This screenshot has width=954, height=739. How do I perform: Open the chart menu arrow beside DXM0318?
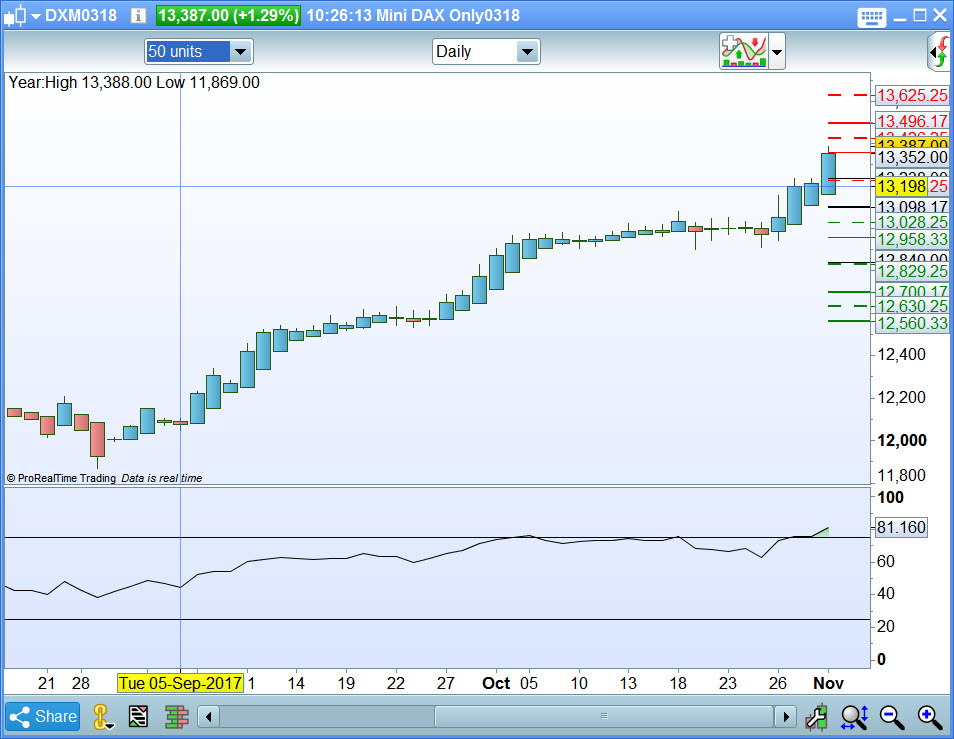(36, 16)
